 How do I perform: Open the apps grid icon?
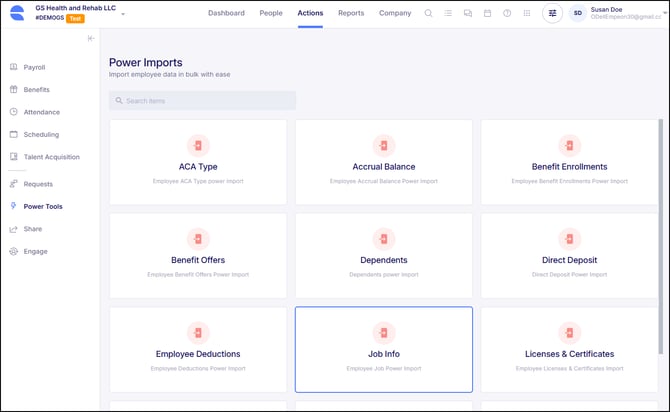click(x=527, y=13)
